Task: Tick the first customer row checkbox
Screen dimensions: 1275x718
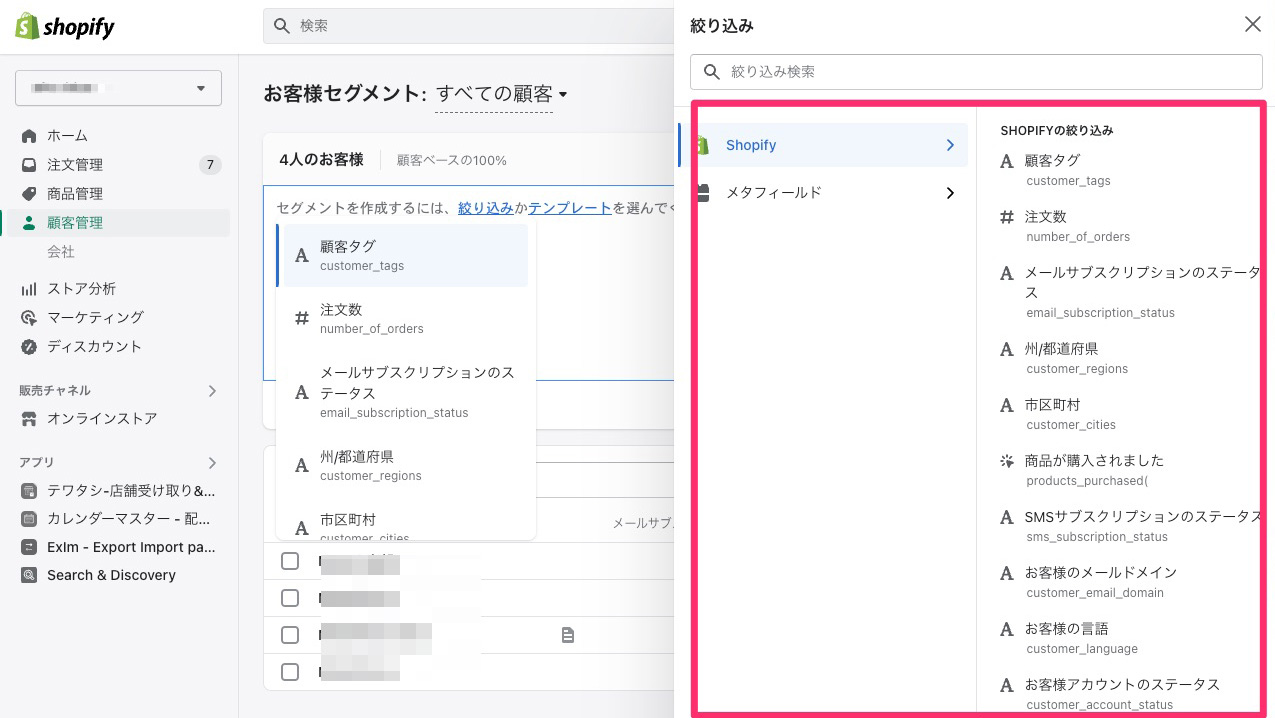Action: click(x=290, y=561)
